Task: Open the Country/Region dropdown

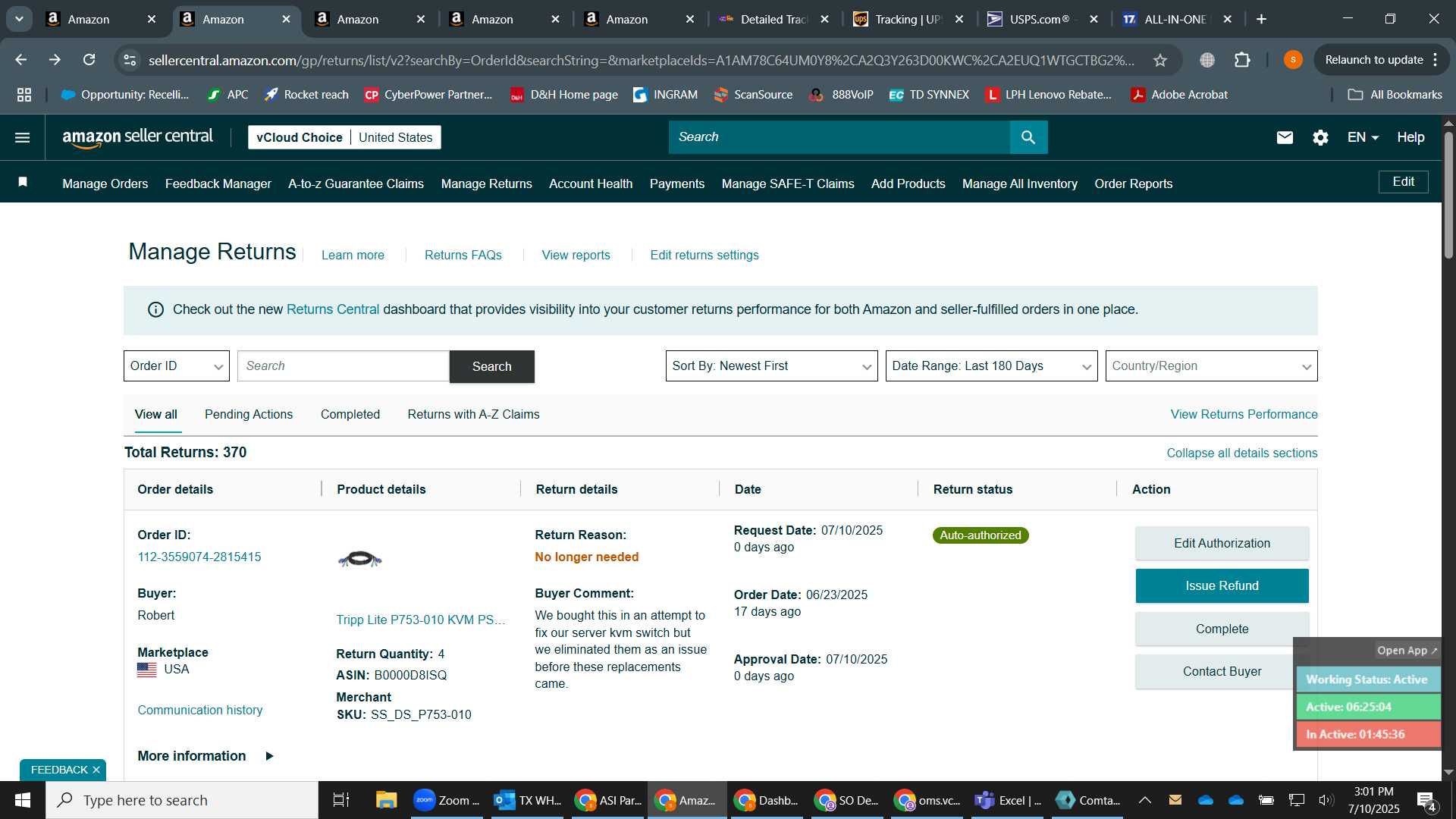Action: coord(1211,366)
